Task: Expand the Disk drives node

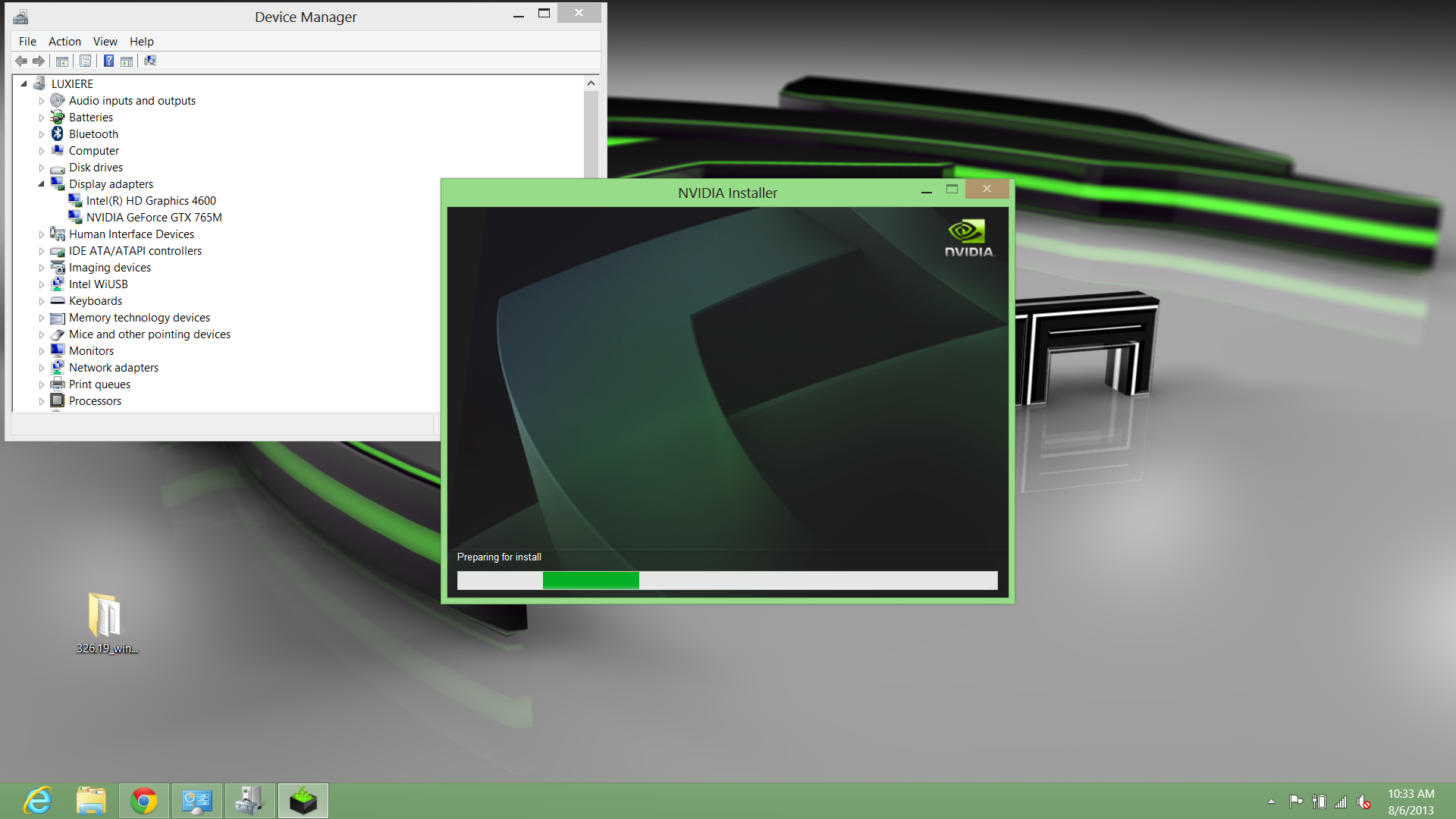Action: (x=42, y=168)
